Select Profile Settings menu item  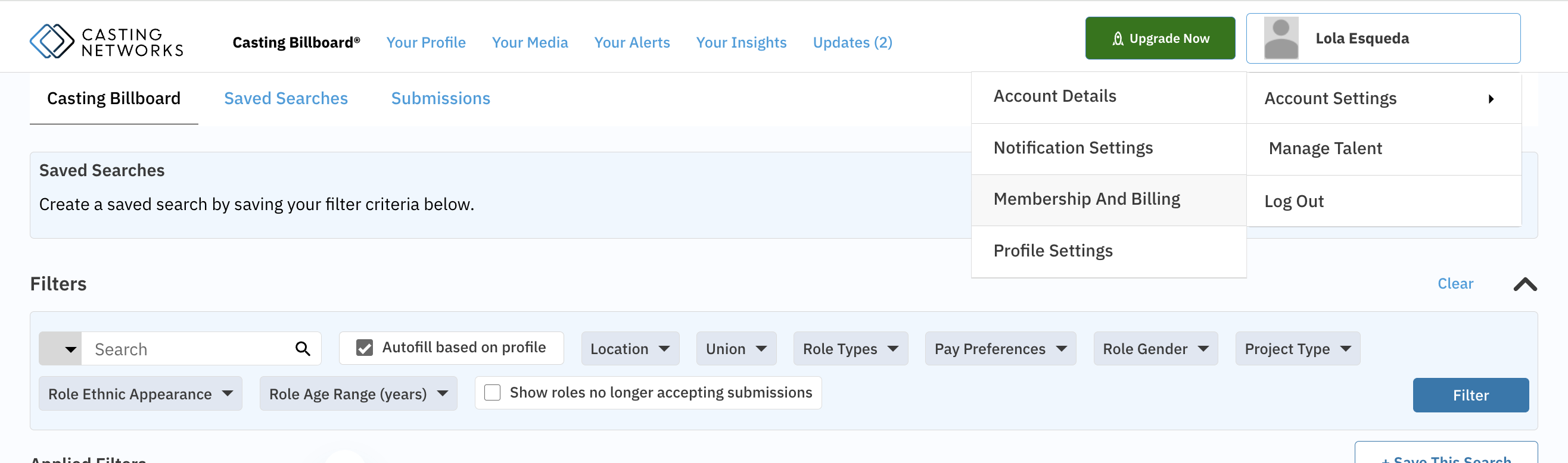1109,251
